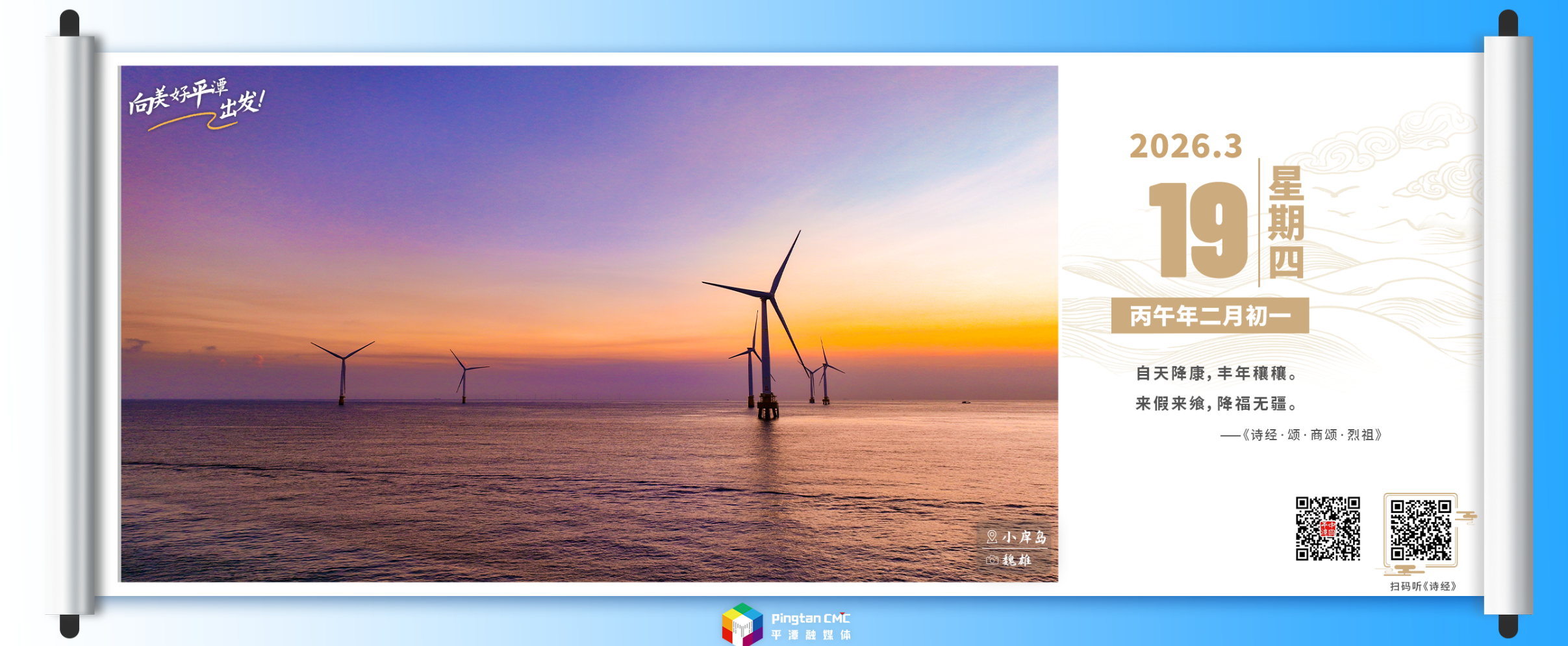Click the 扫码听《诗经》 caption
The width and height of the screenshot is (1568, 646).
pyautogui.click(x=1423, y=586)
